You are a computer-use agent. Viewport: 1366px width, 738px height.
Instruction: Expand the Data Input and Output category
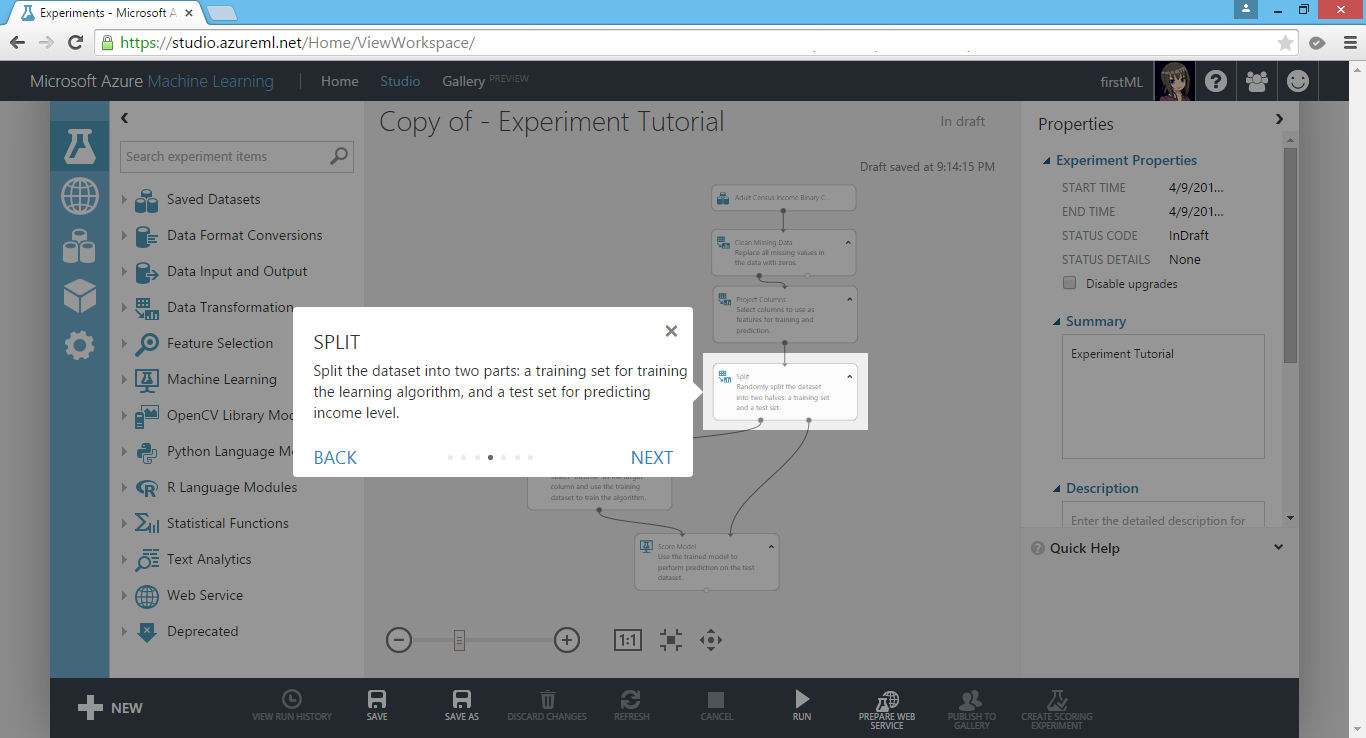(x=125, y=271)
